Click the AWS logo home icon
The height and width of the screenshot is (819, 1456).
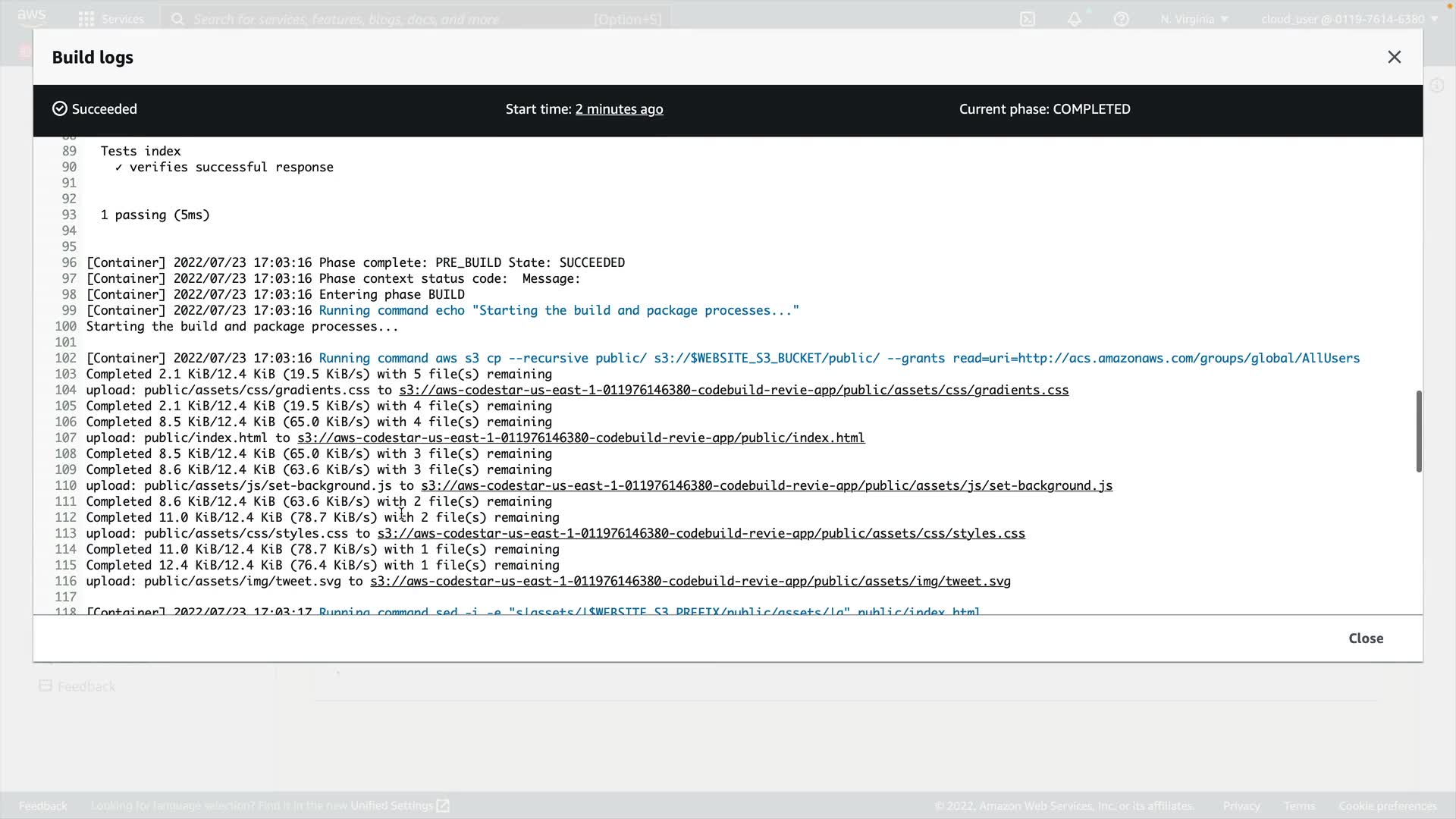coord(32,17)
